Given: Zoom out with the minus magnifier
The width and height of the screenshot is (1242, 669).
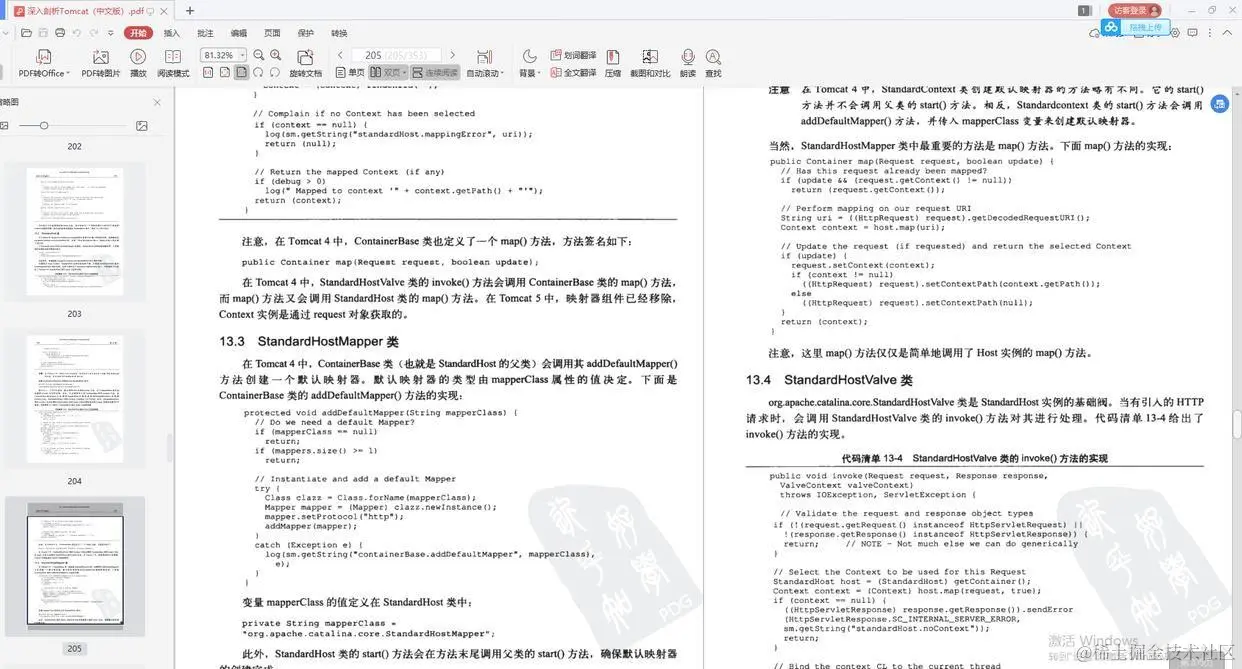Looking at the screenshot, I should pos(260,55).
